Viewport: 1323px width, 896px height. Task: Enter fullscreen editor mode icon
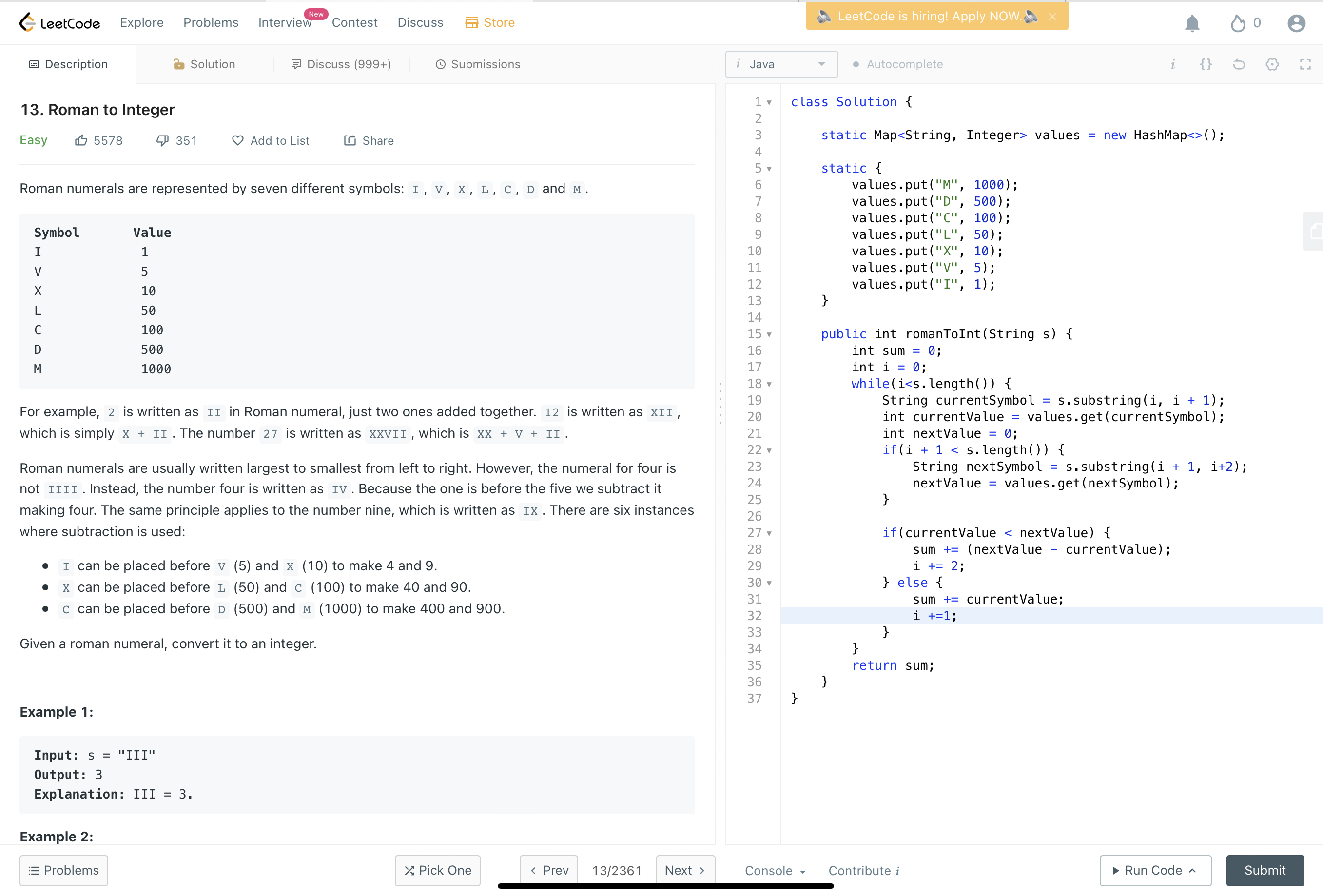pos(1305,64)
